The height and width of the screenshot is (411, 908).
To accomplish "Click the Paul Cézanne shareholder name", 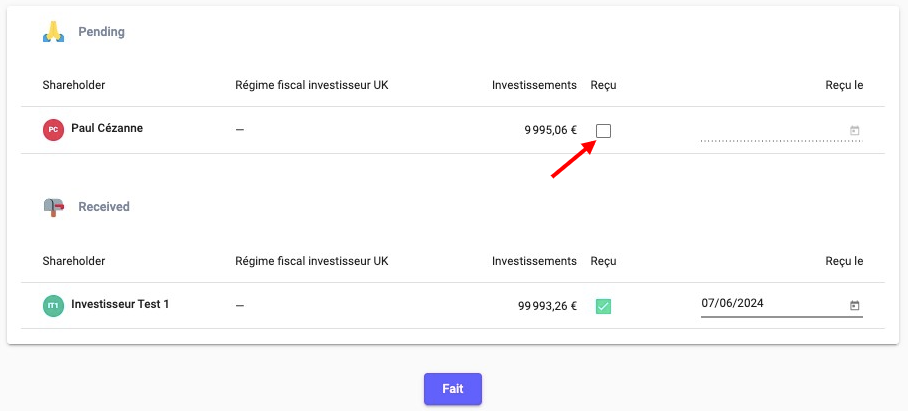I will (107, 129).
